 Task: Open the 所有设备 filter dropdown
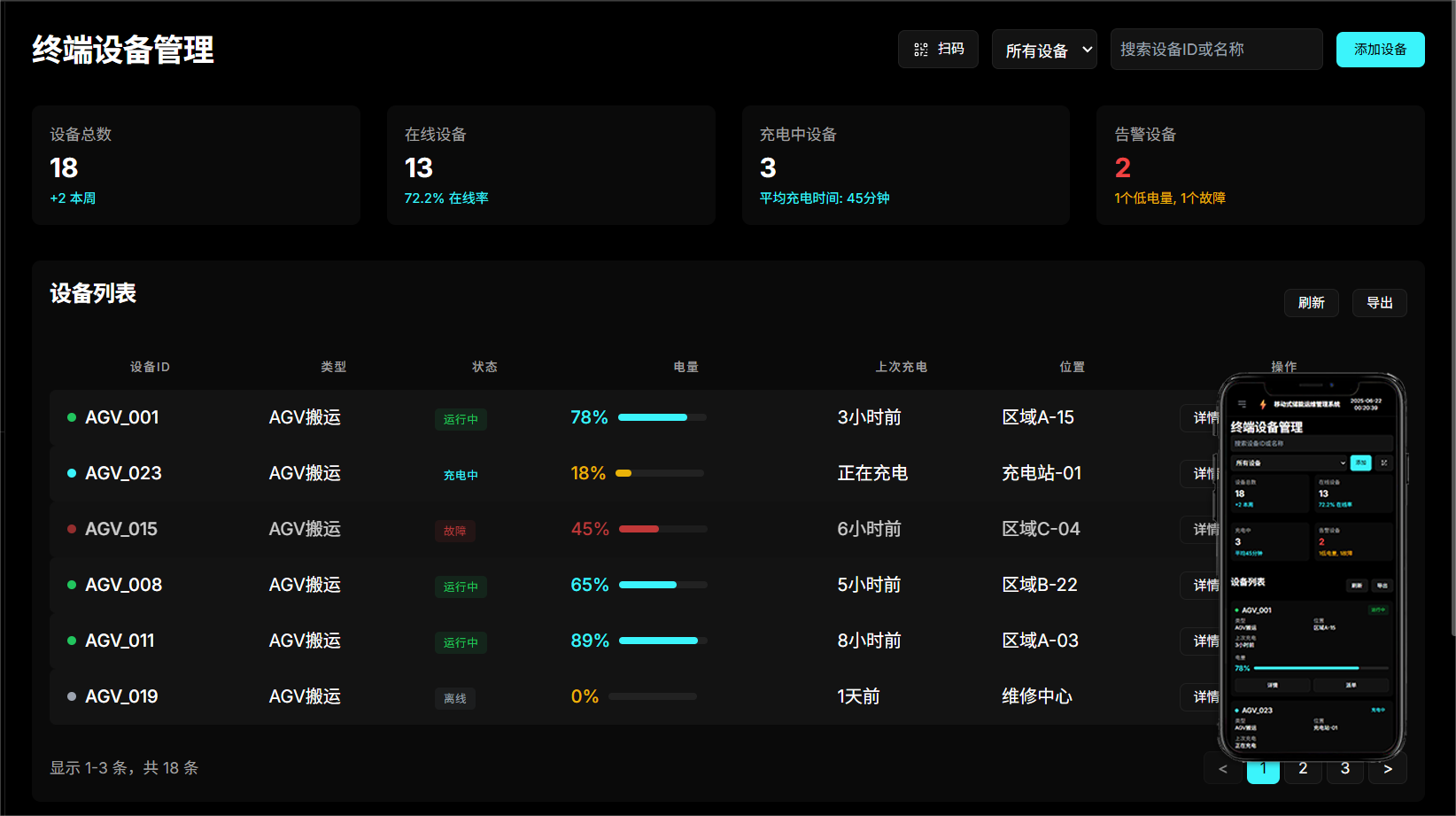tap(1044, 50)
